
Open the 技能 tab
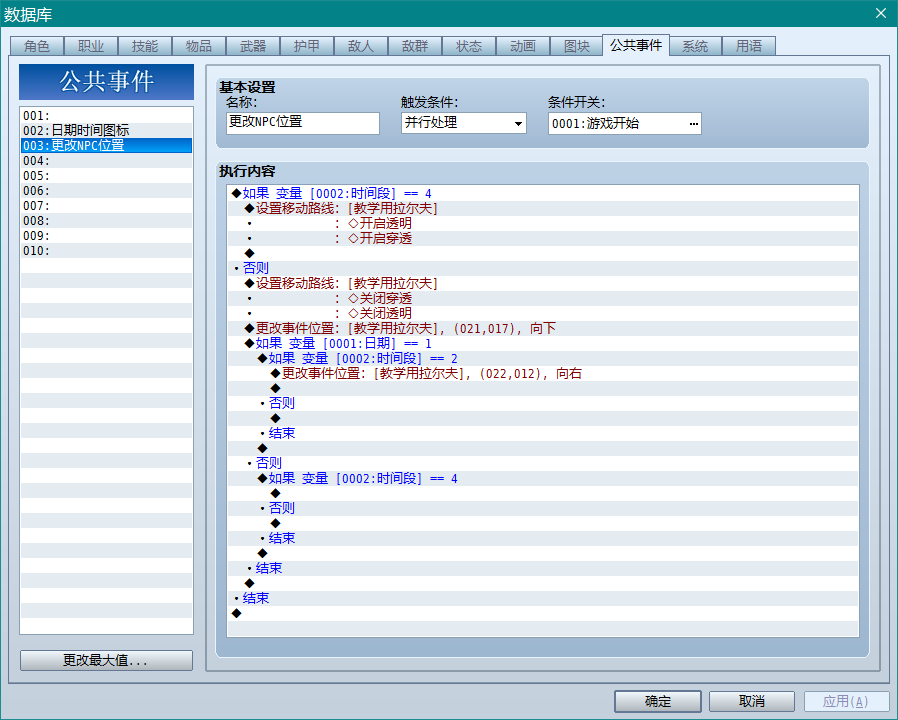(x=144, y=46)
